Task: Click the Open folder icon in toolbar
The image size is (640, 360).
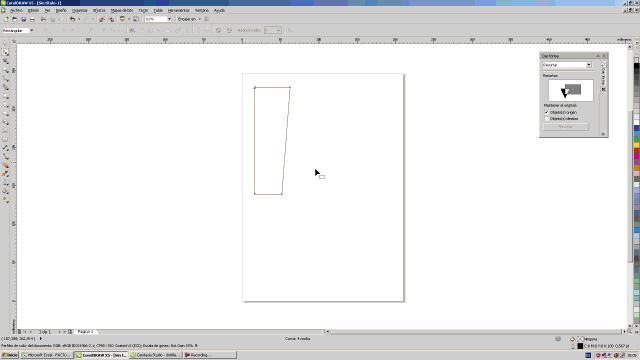Action: (x=15, y=19)
